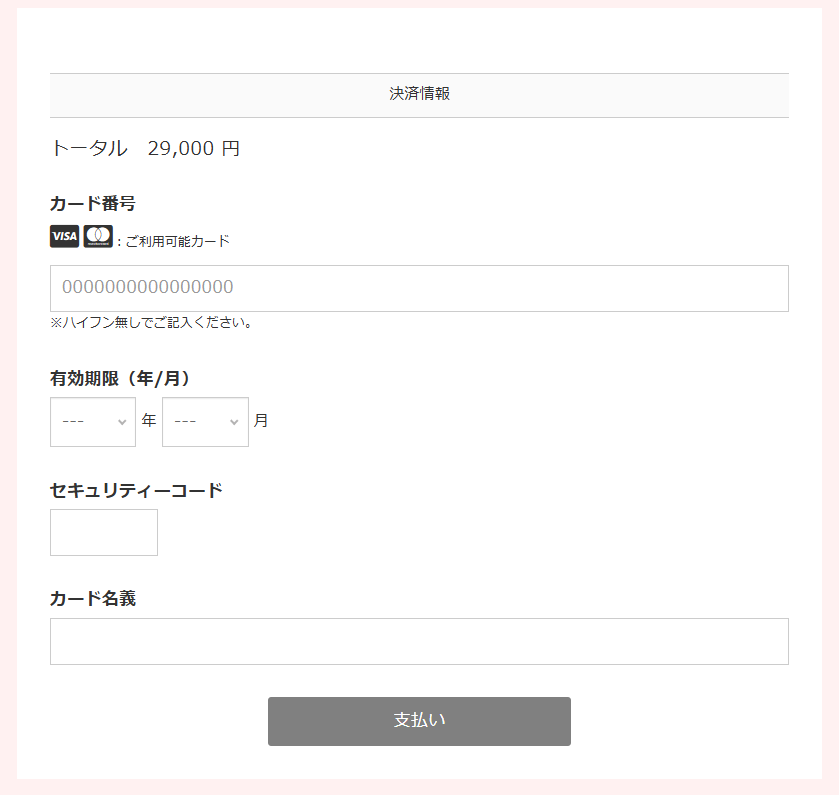Click the 年 text after year dropdown
This screenshot has height=795, width=839.
click(x=149, y=421)
